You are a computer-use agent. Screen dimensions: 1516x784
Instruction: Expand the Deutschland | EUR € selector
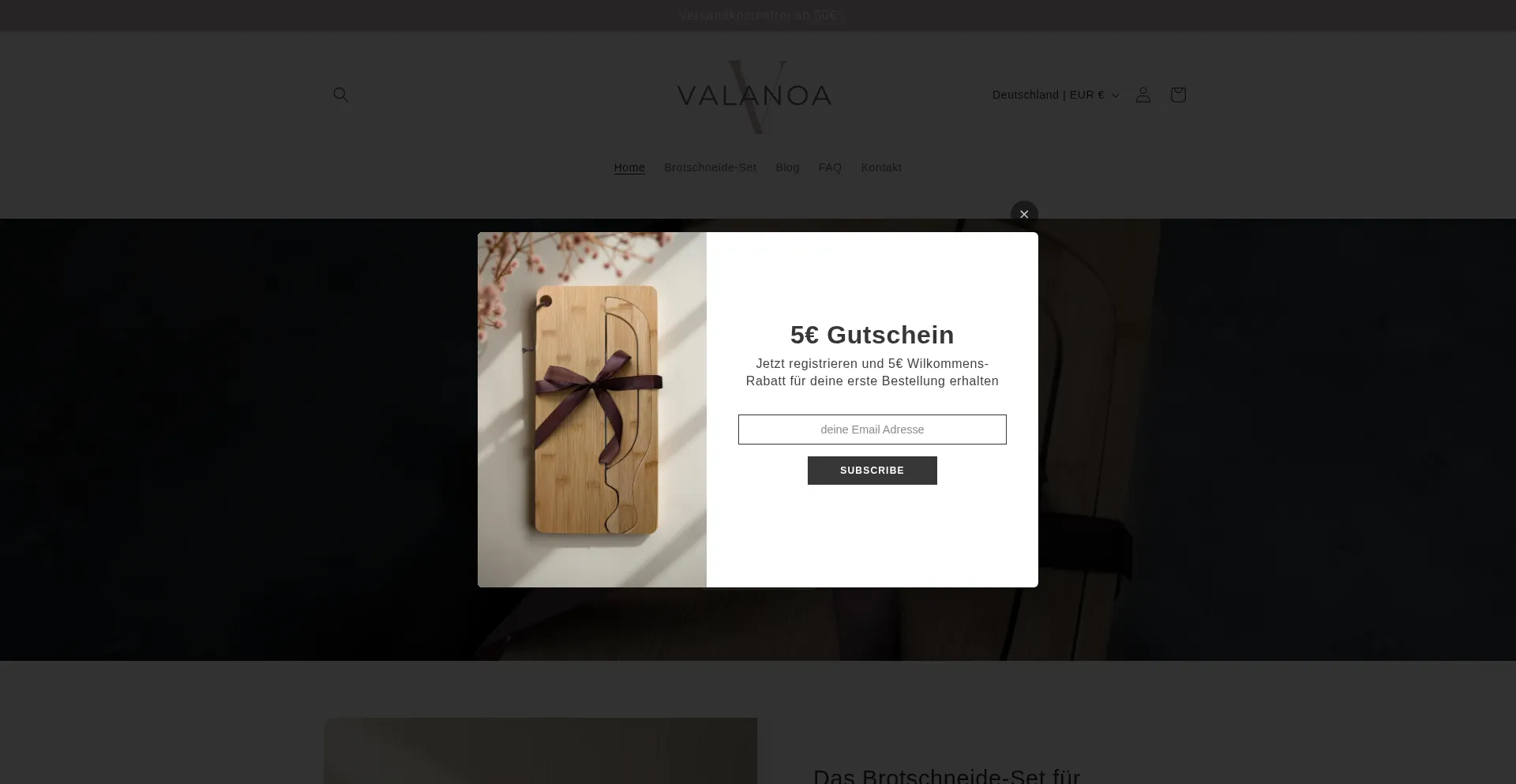[1056, 95]
